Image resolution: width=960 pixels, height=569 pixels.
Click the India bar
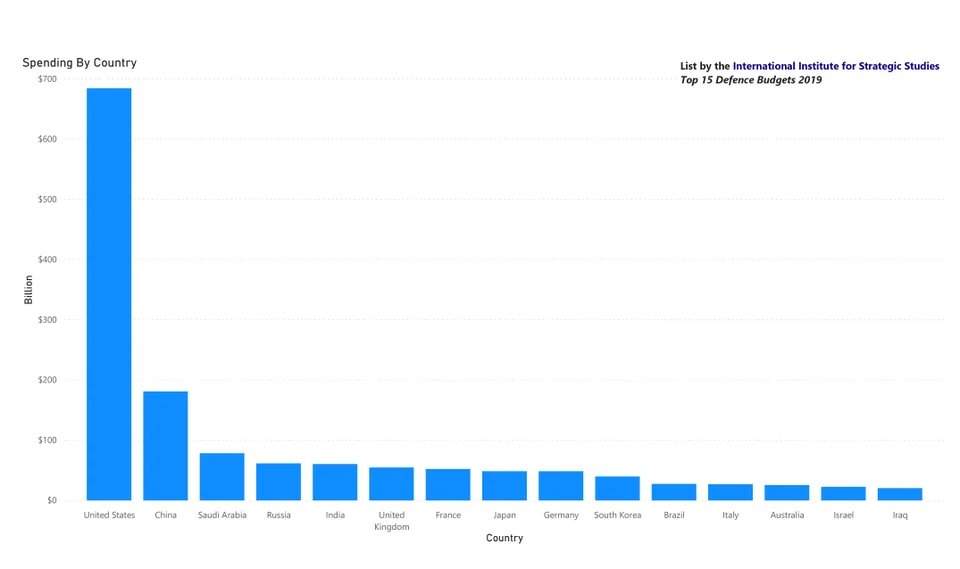pos(335,482)
